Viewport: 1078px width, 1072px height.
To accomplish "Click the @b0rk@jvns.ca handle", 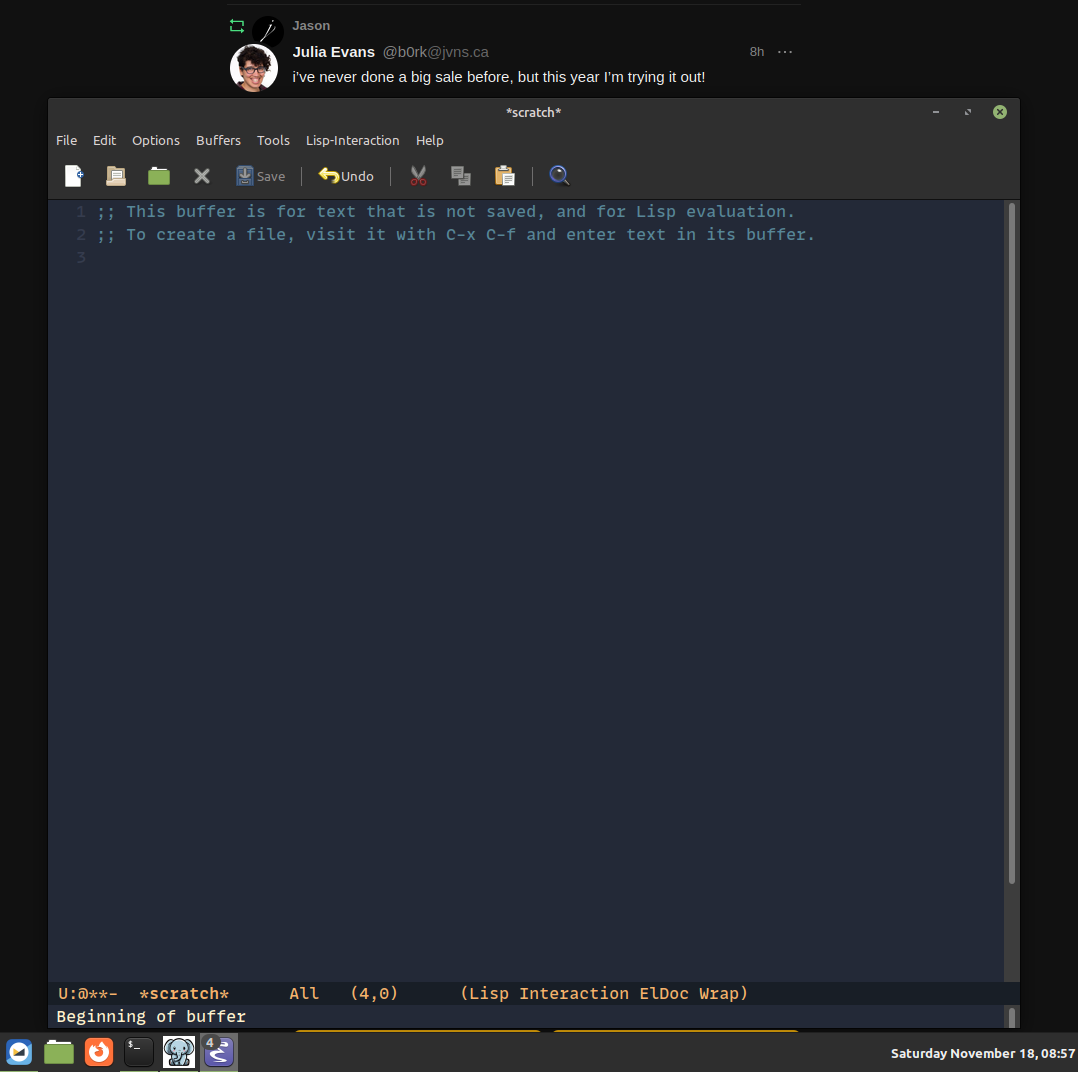I will [435, 52].
